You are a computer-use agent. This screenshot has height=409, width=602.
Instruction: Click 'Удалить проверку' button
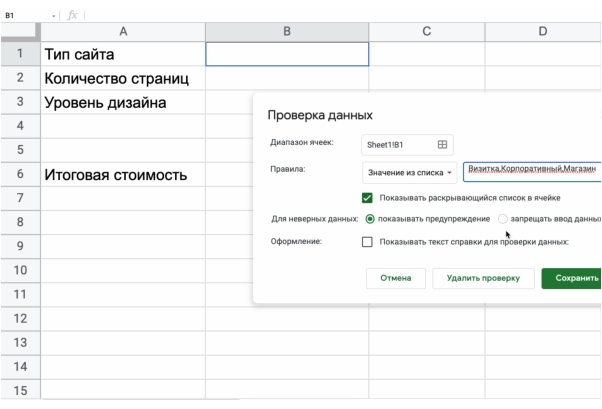(x=483, y=278)
